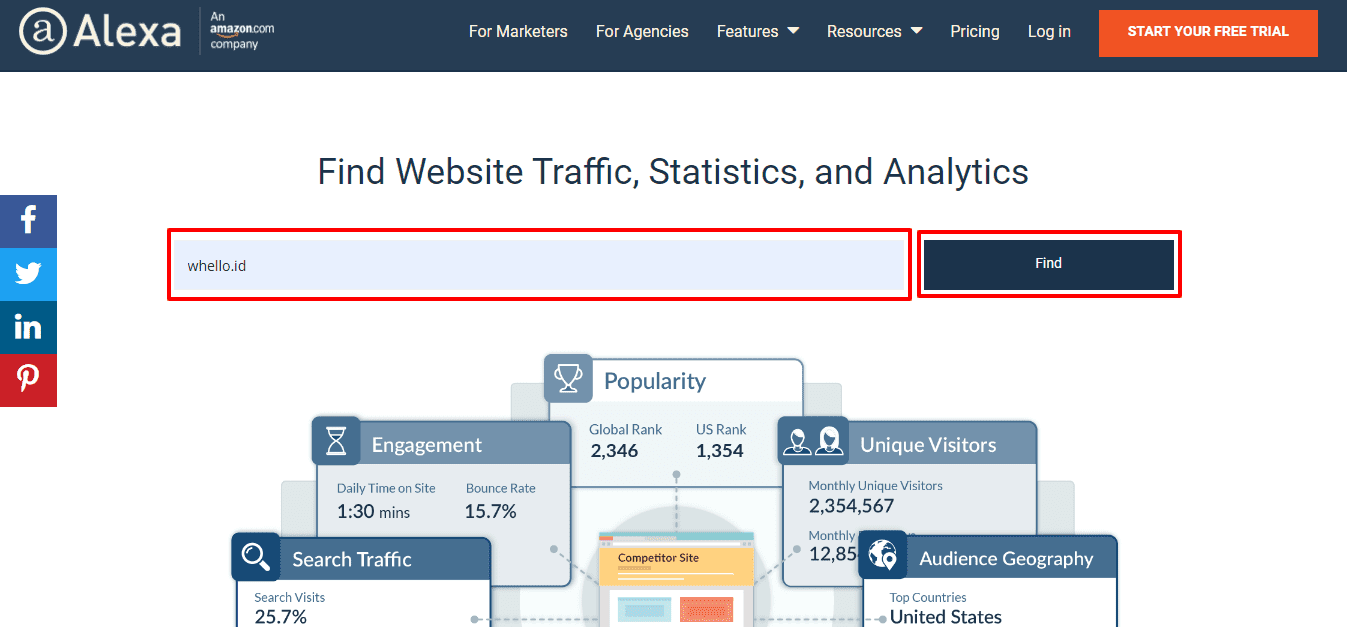Viewport: 1347px width, 627px height.
Task: Share page via Twitter bird icon
Action: pos(28,274)
